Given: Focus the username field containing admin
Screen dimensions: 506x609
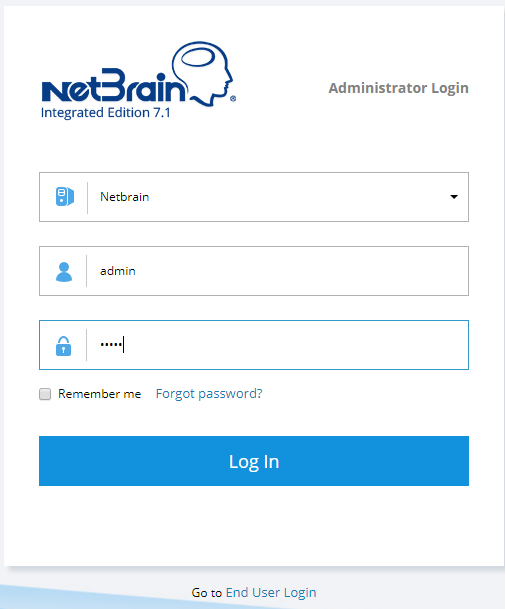Looking at the screenshot, I should 254,271.
